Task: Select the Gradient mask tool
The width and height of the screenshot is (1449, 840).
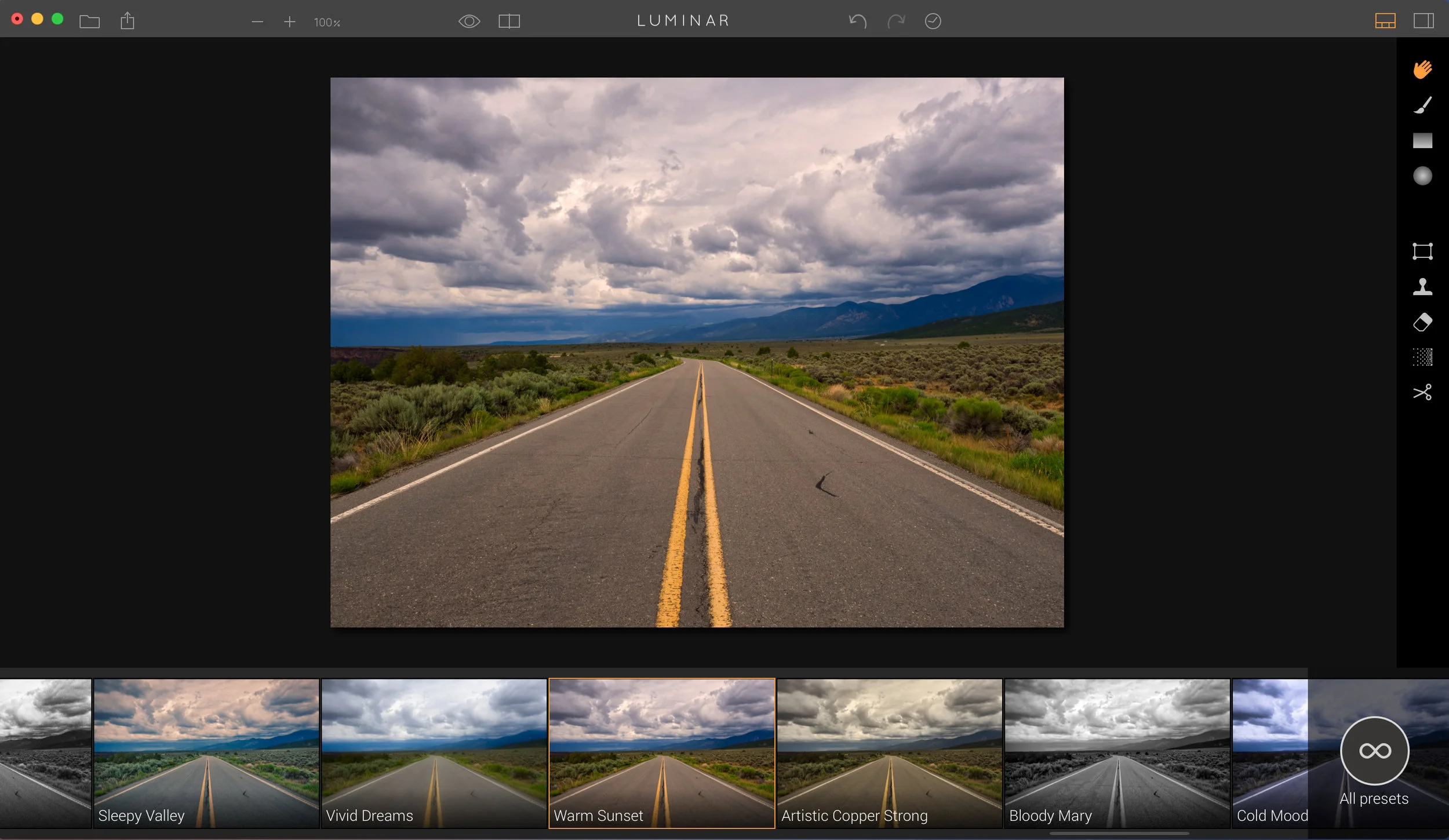Action: coord(1422,141)
